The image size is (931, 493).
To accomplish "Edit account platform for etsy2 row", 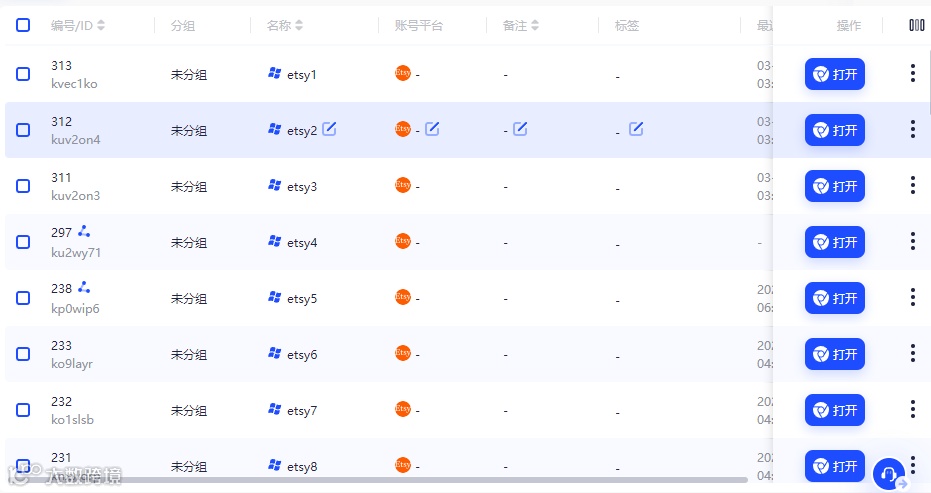I will coord(432,129).
